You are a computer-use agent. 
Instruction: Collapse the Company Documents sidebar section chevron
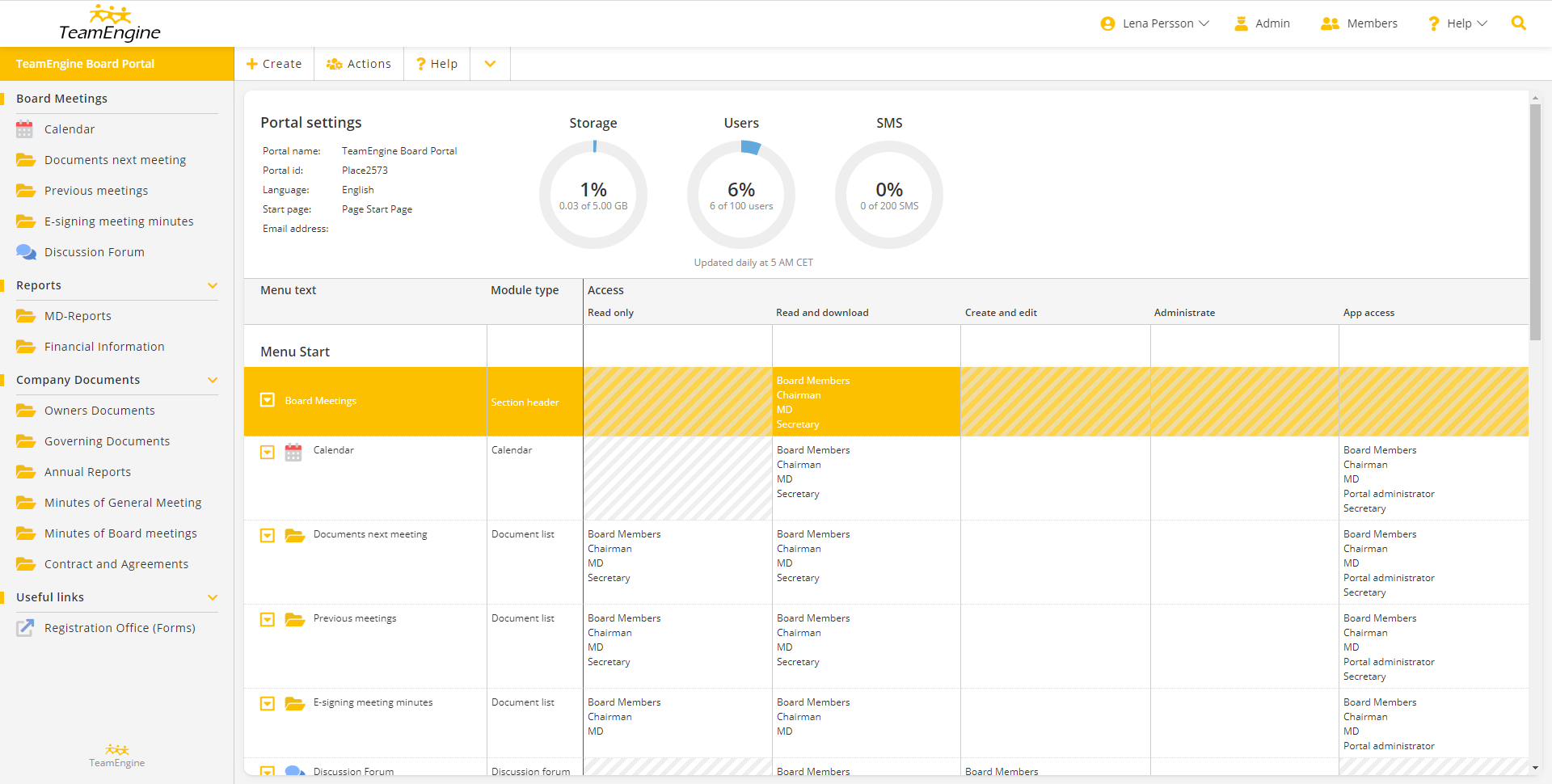coord(213,380)
